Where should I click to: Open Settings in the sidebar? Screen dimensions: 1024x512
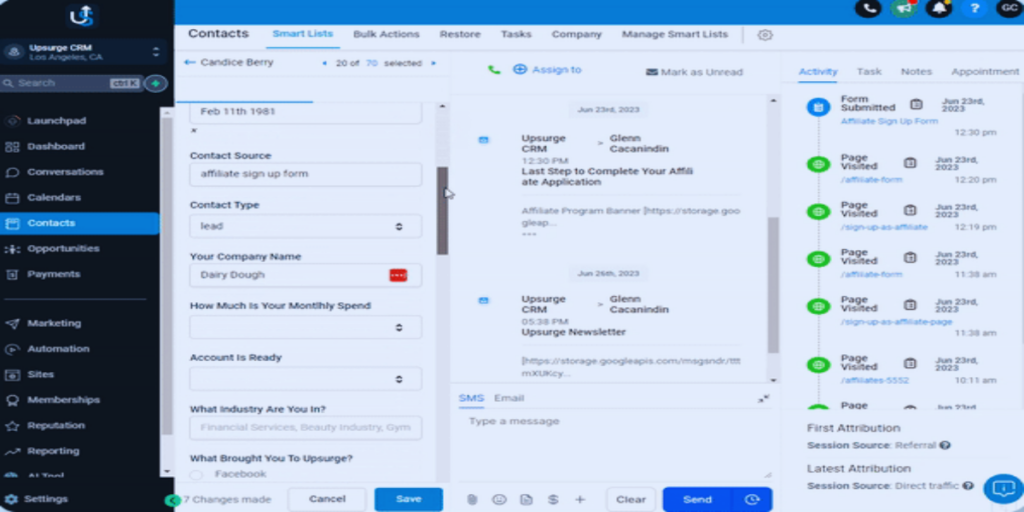click(46, 499)
